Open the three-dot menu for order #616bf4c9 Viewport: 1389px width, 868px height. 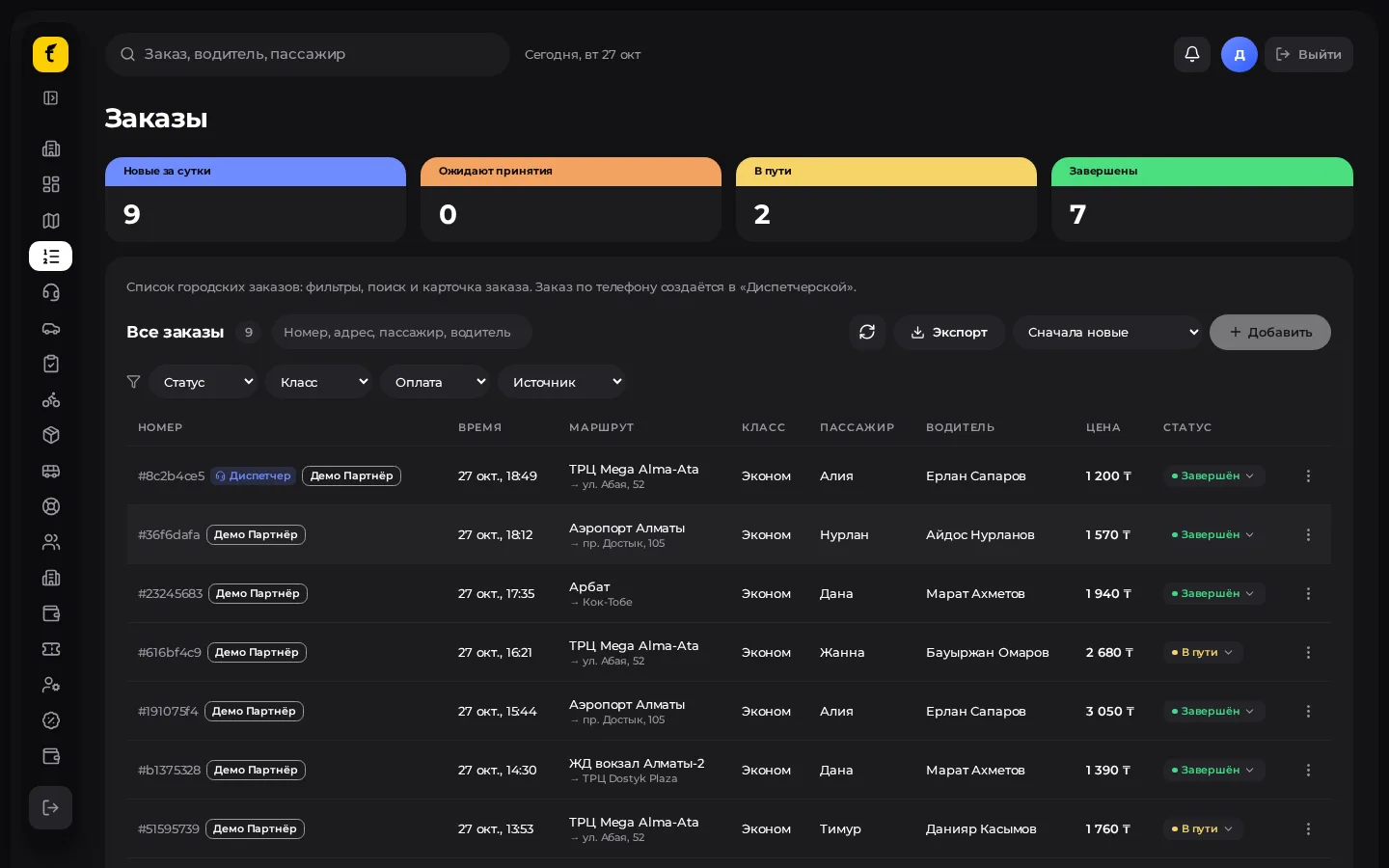1308,652
